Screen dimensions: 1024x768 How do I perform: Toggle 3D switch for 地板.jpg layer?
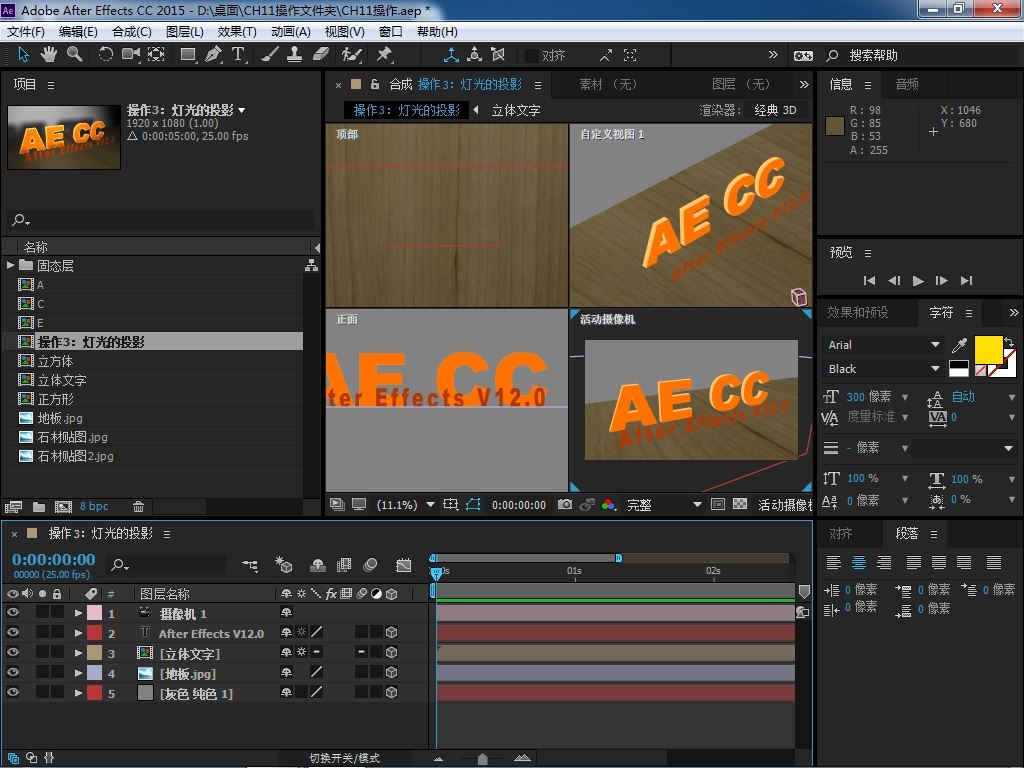tap(391, 672)
